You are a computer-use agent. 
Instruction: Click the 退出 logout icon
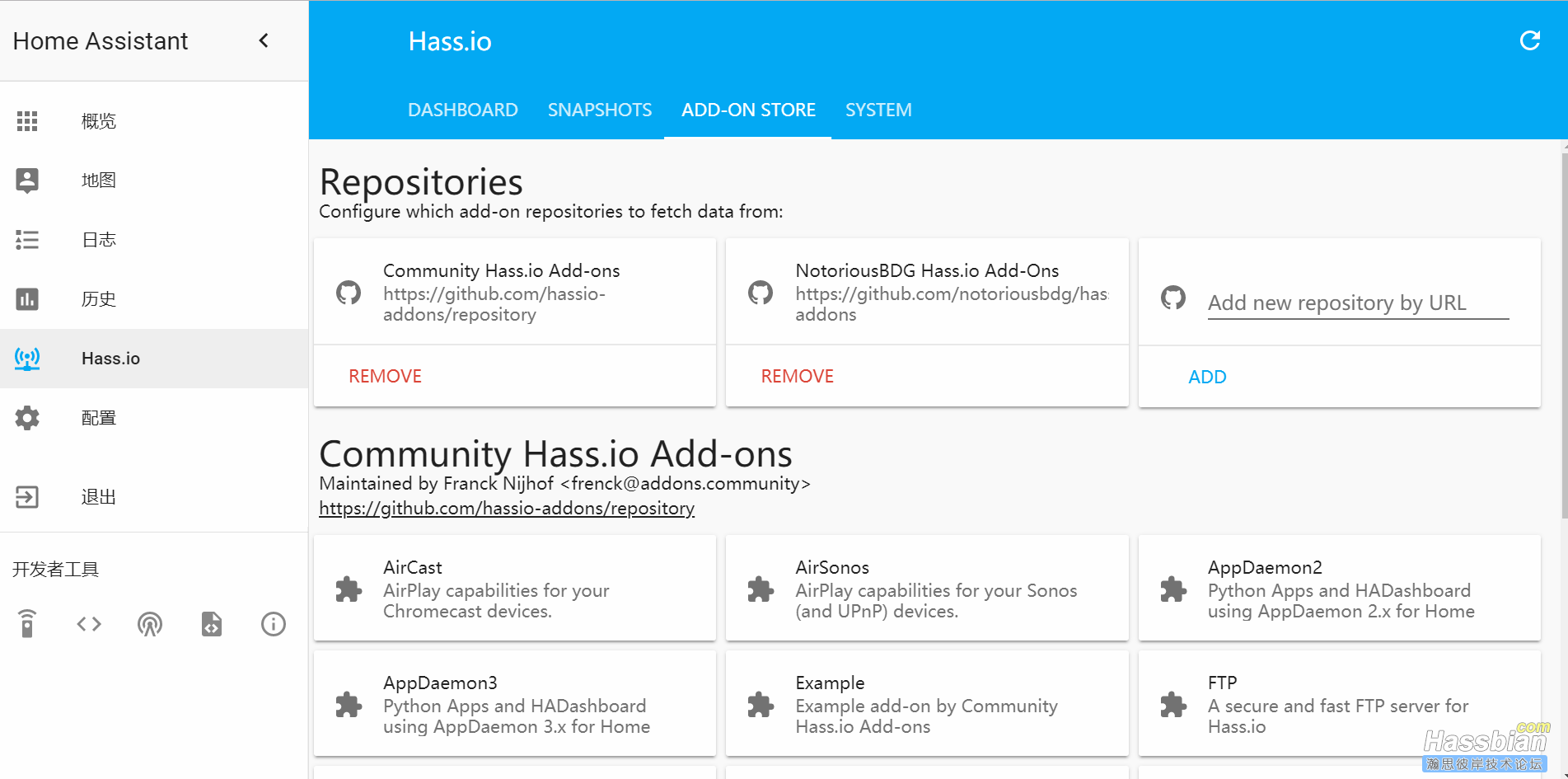tap(27, 497)
